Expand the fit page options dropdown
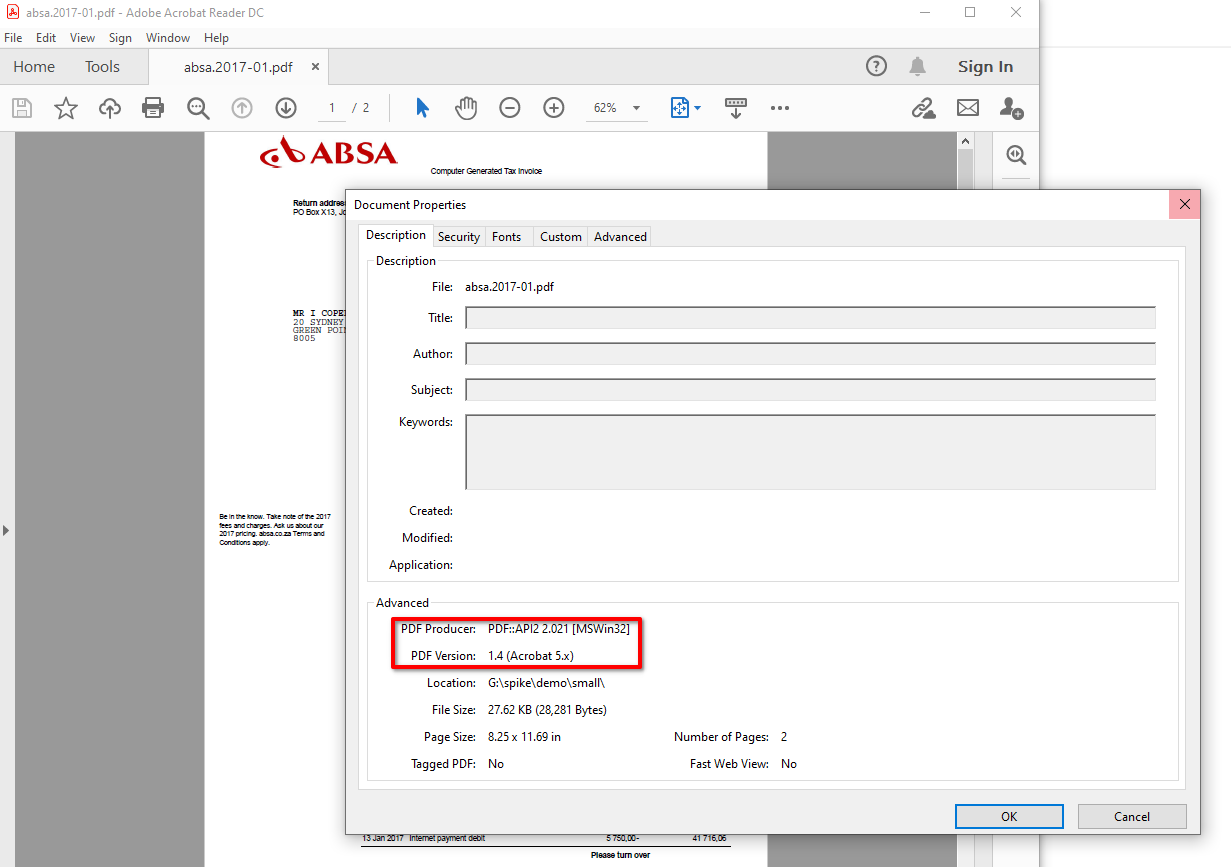The height and width of the screenshot is (867, 1231). click(x=698, y=108)
